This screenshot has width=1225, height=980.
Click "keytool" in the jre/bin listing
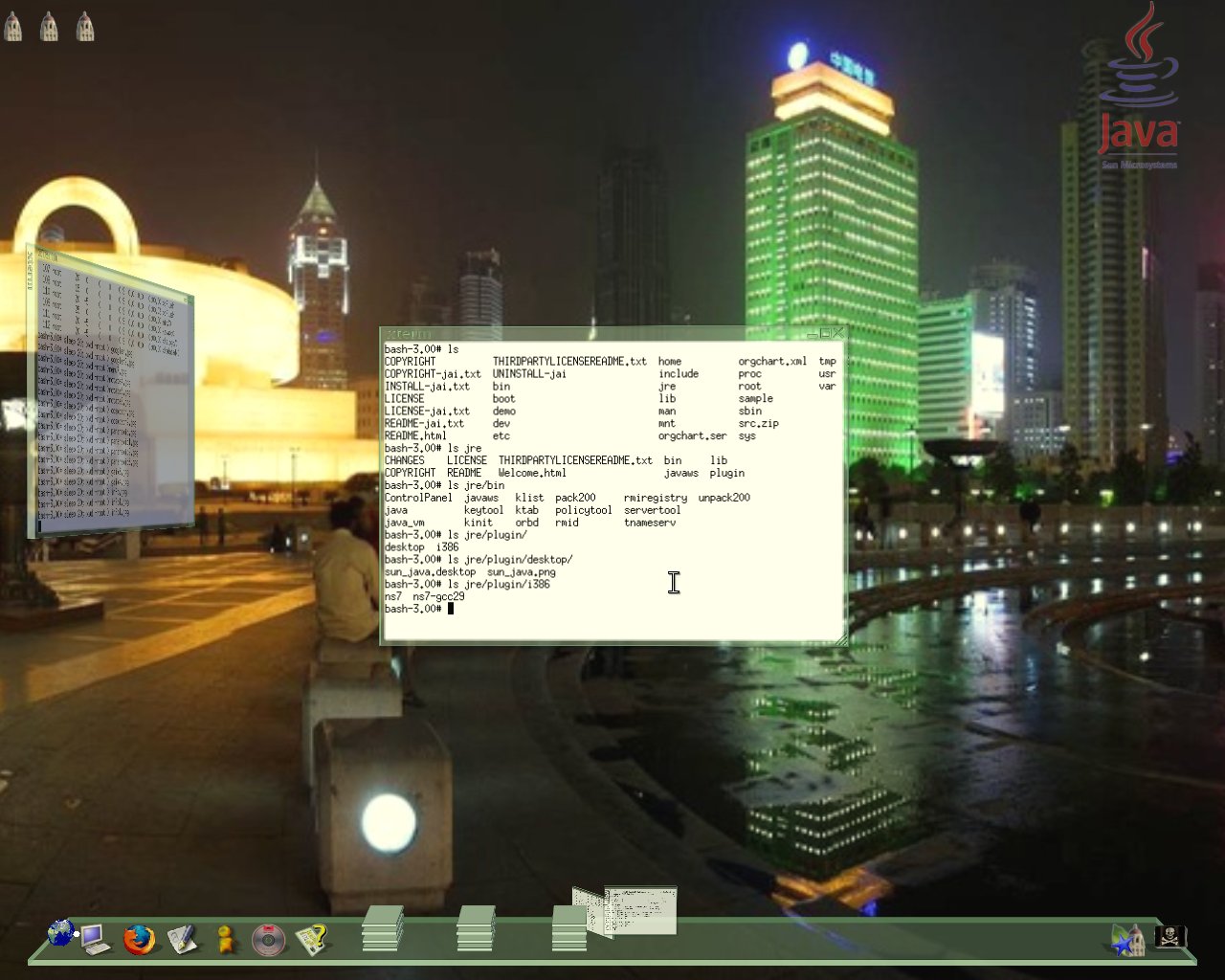click(x=483, y=510)
